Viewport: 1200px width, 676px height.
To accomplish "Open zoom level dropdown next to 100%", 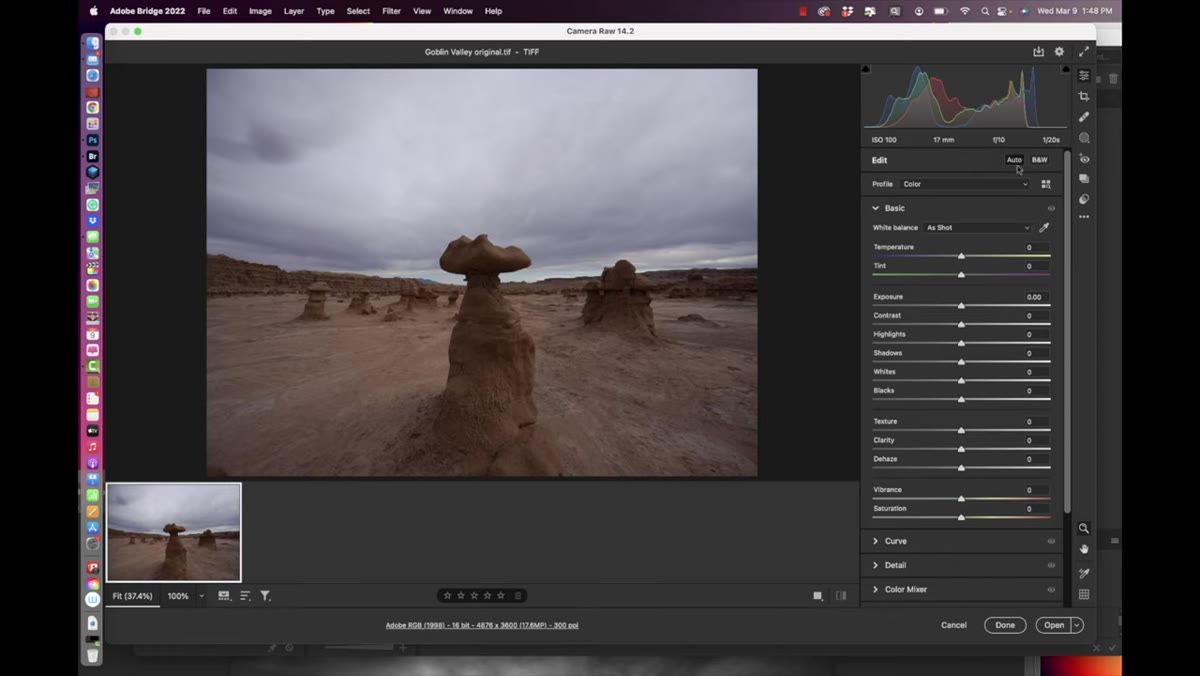I will click(x=201, y=596).
